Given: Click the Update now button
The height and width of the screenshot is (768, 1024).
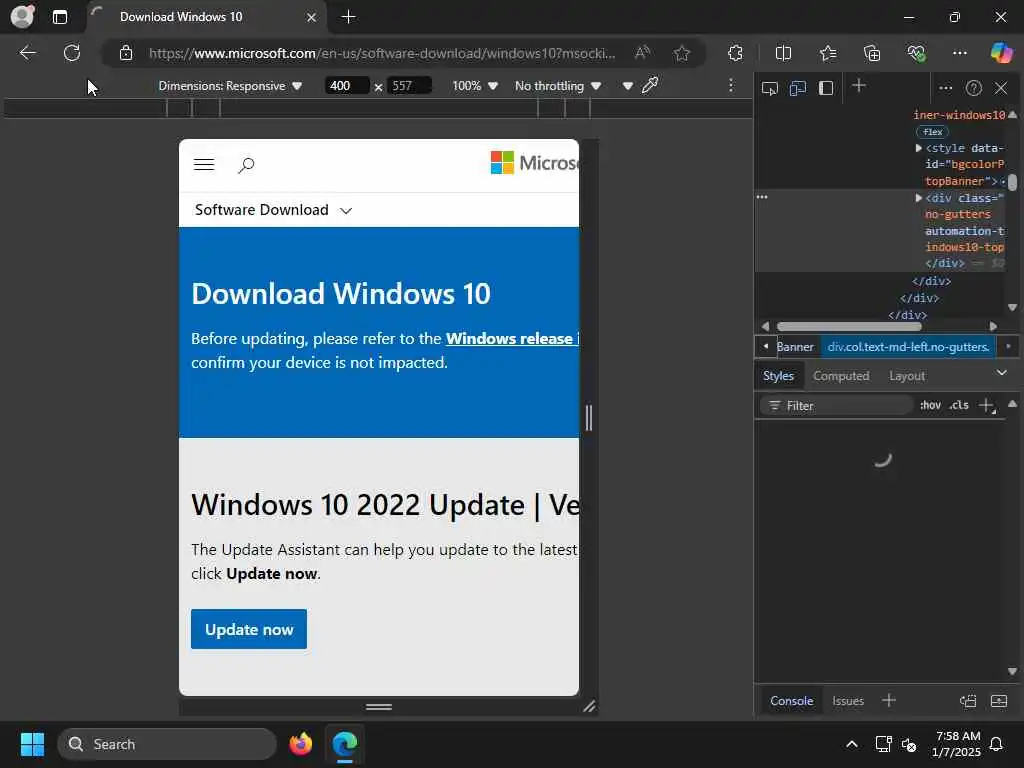Looking at the screenshot, I should coord(249,629).
